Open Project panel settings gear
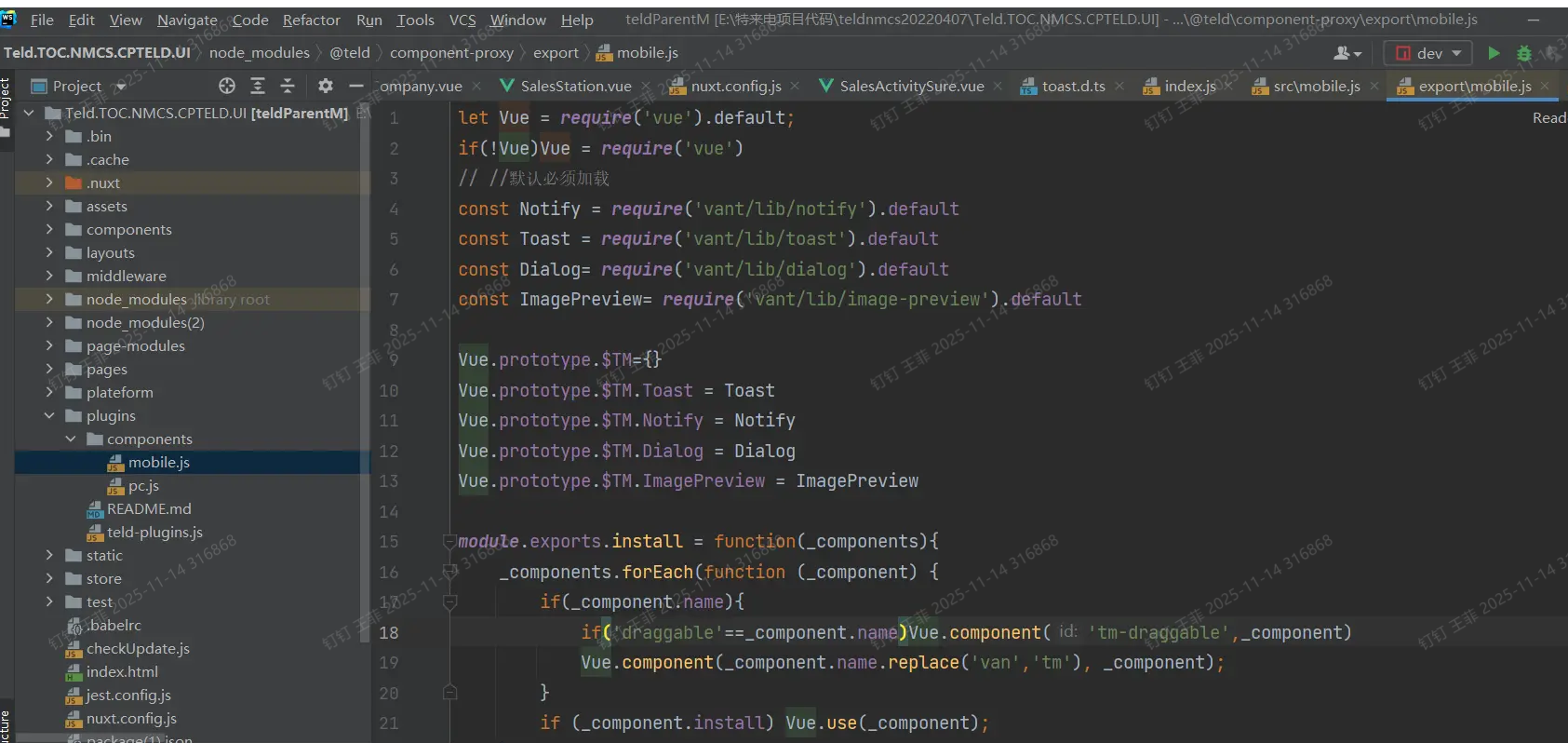The width and height of the screenshot is (1568, 743). [x=325, y=86]
